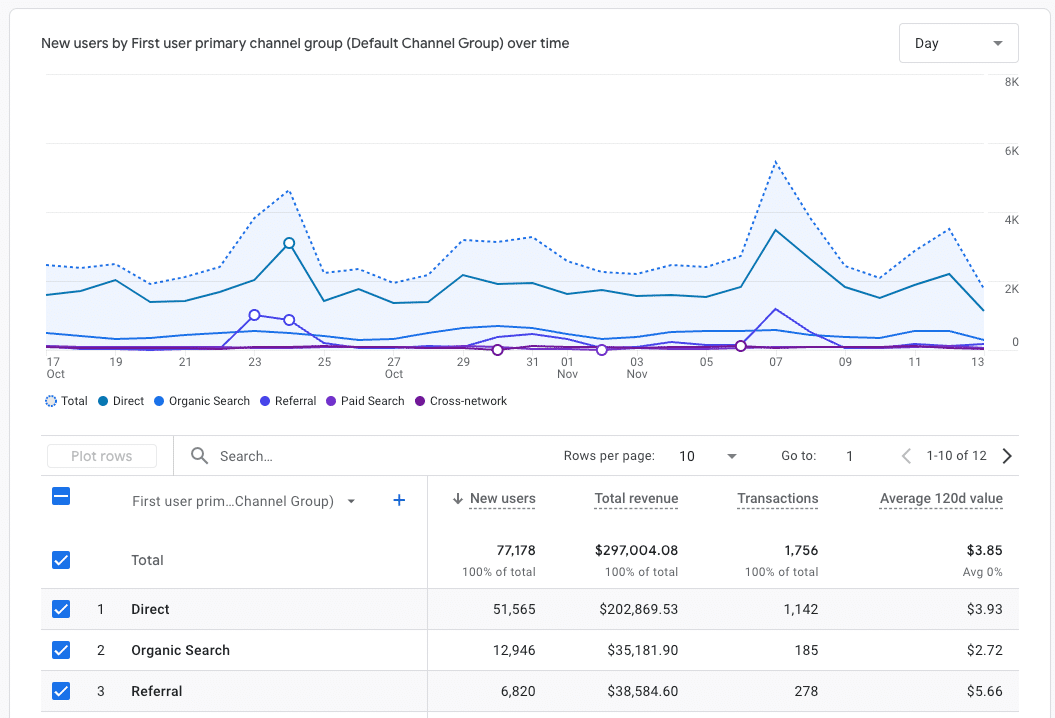Deselect the Organic Search row checkbox
Screen dimensions: 1055x718
[x=61, y=650]
